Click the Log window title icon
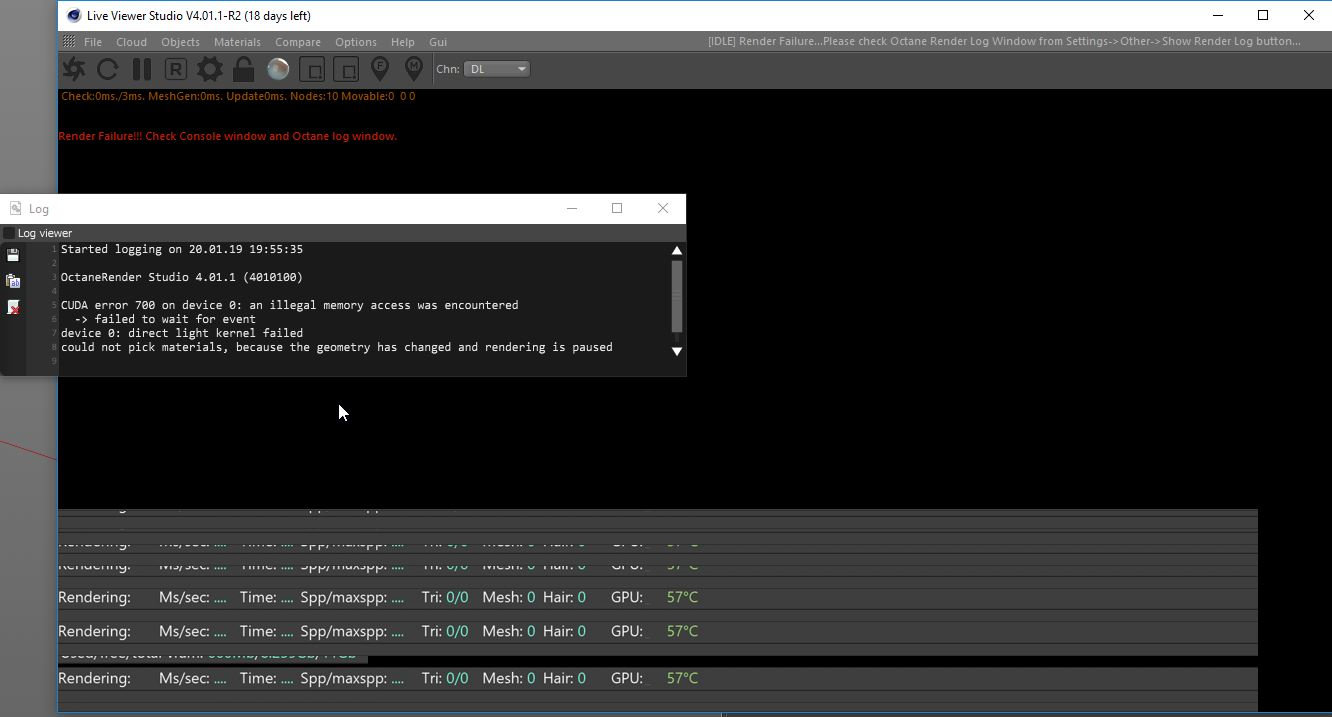Screen dimensions: 1332x717 point(15,208)
